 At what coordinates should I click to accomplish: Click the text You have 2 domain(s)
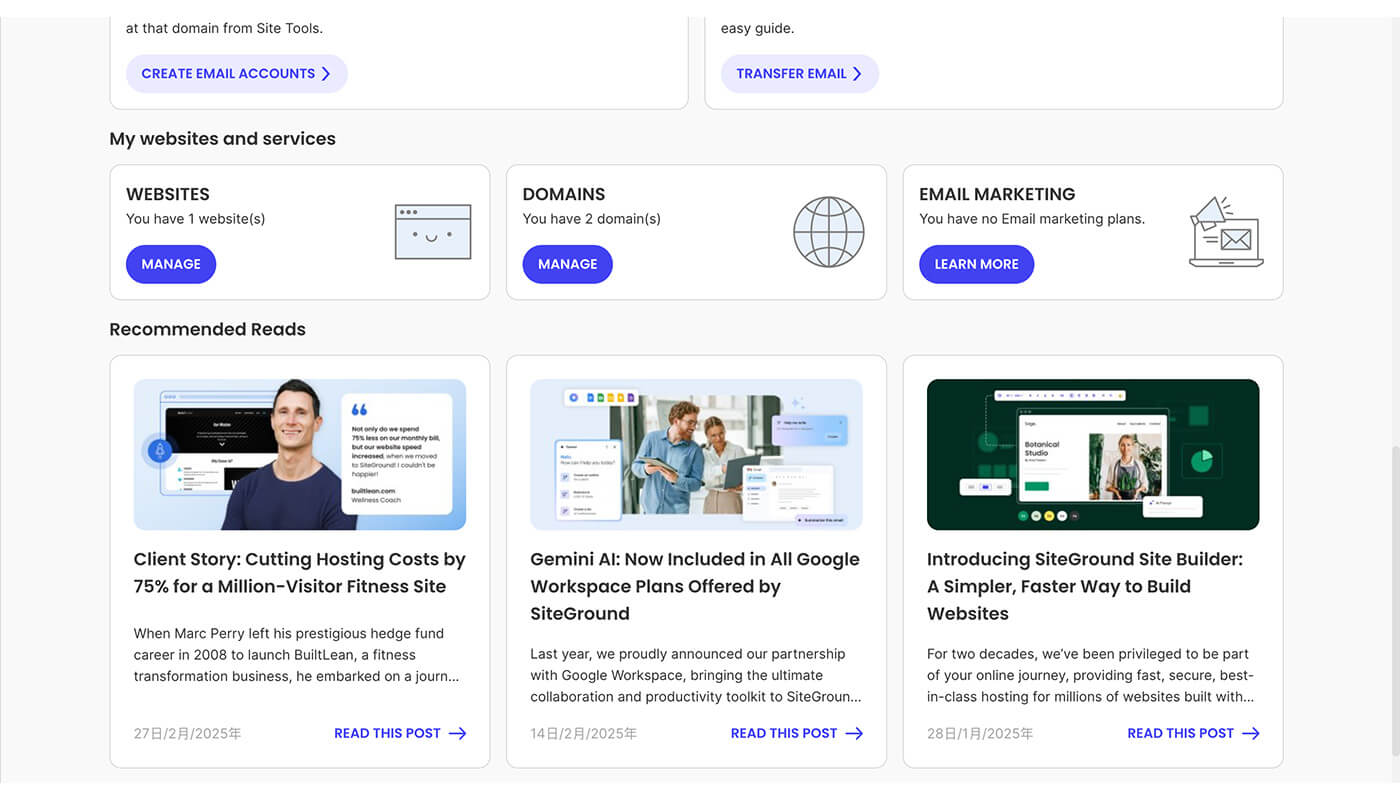pyautogui.click(x=592, y=218)
